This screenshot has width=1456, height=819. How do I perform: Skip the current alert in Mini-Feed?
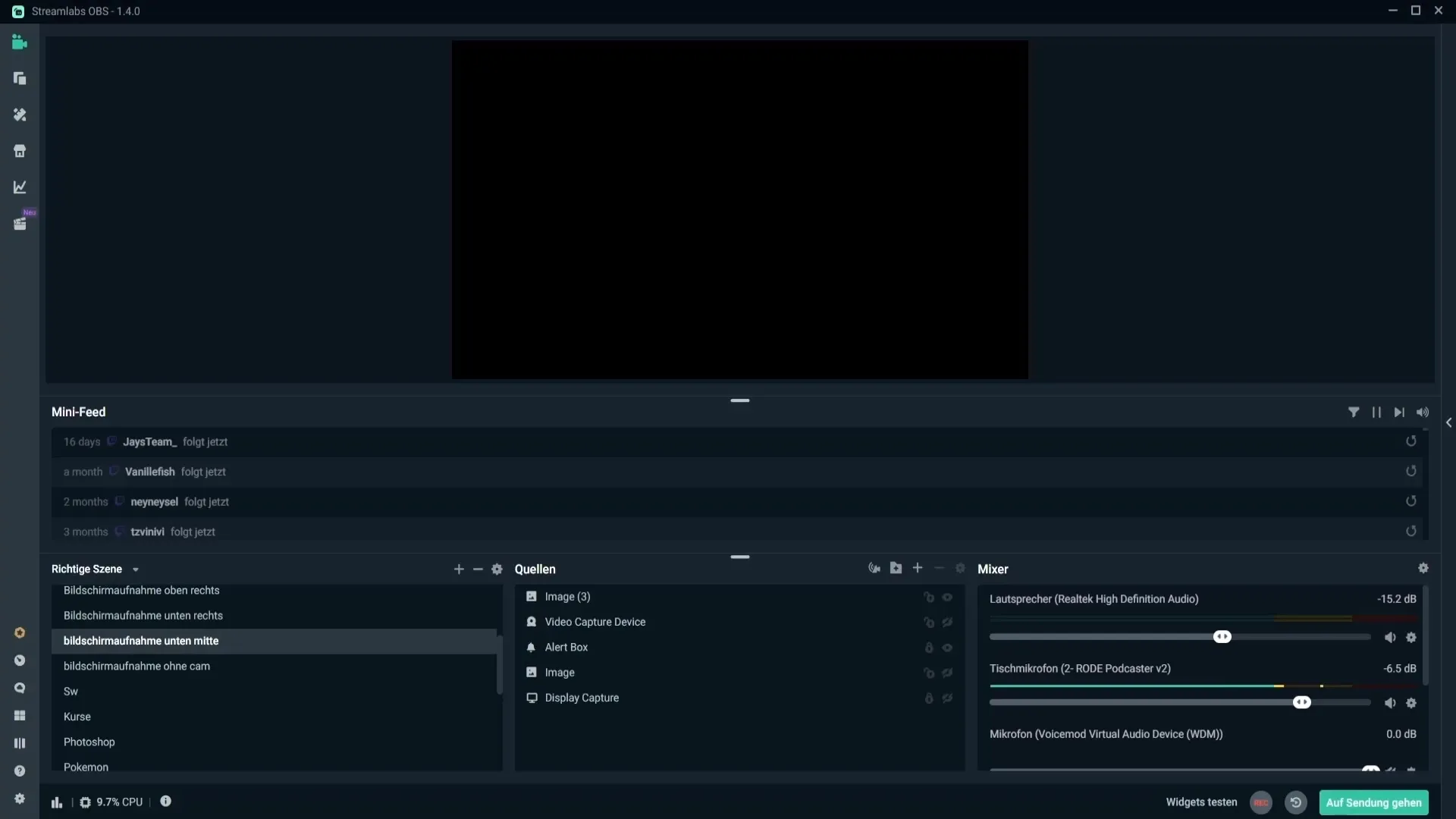[1399, 412]
